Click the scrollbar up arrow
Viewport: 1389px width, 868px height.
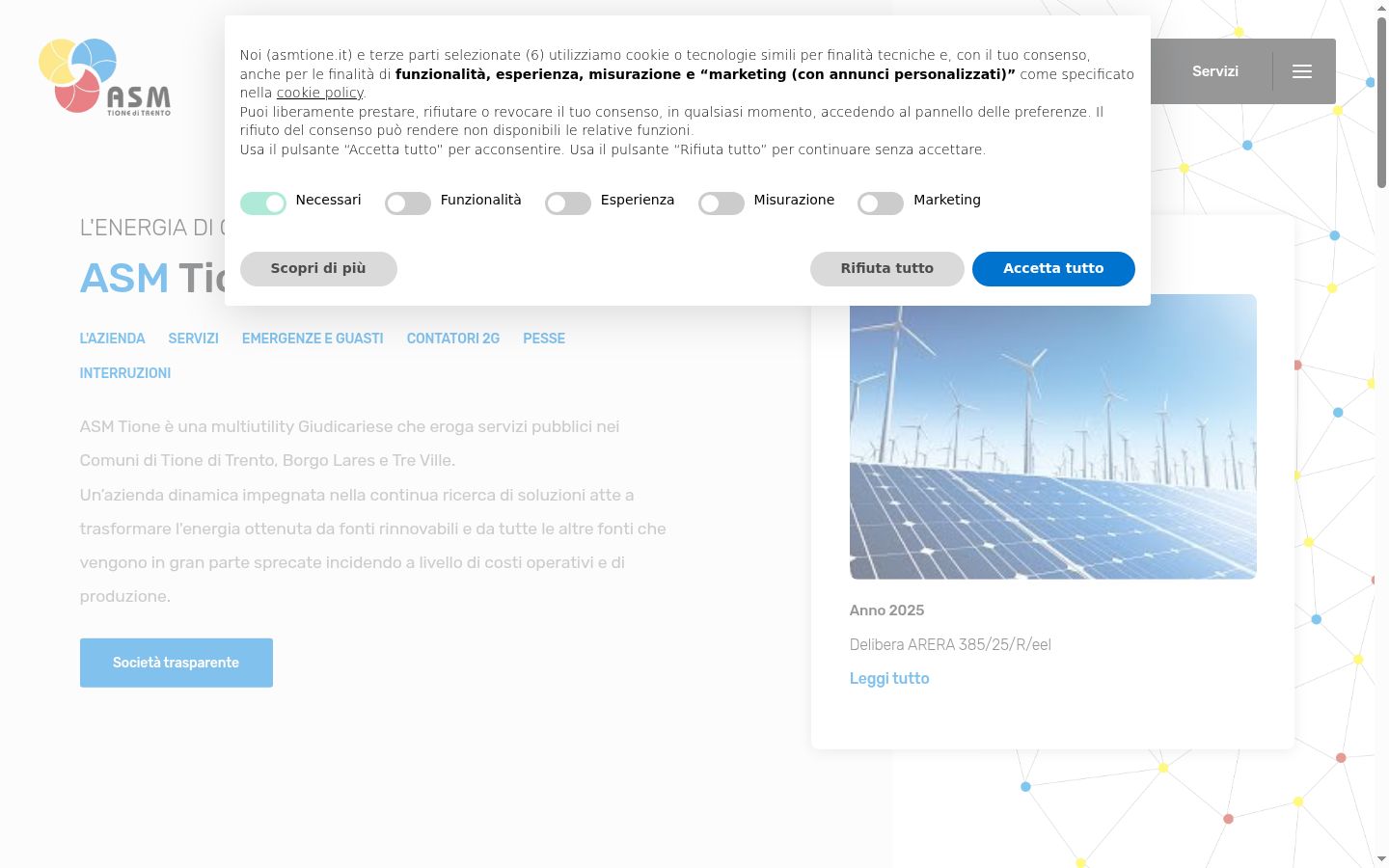point(1381,8)
